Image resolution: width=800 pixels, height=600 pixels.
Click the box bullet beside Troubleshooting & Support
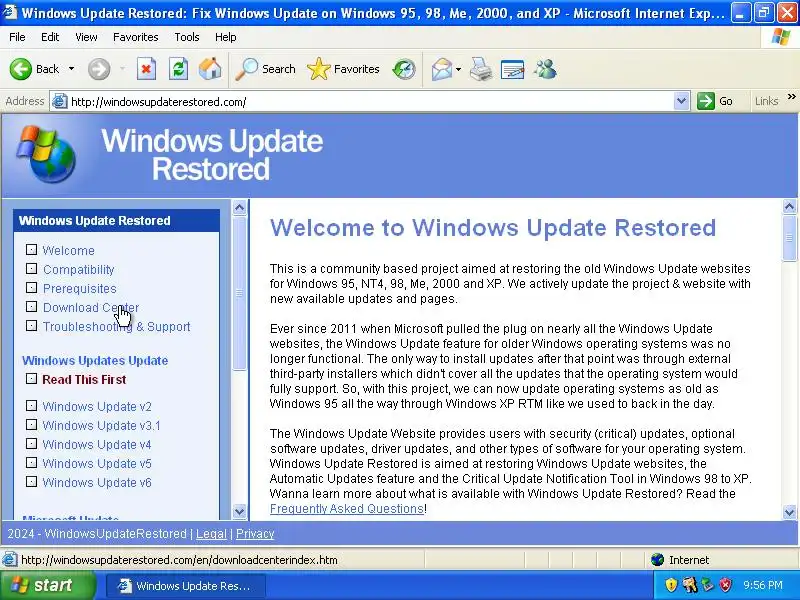[x=32, y=325]
